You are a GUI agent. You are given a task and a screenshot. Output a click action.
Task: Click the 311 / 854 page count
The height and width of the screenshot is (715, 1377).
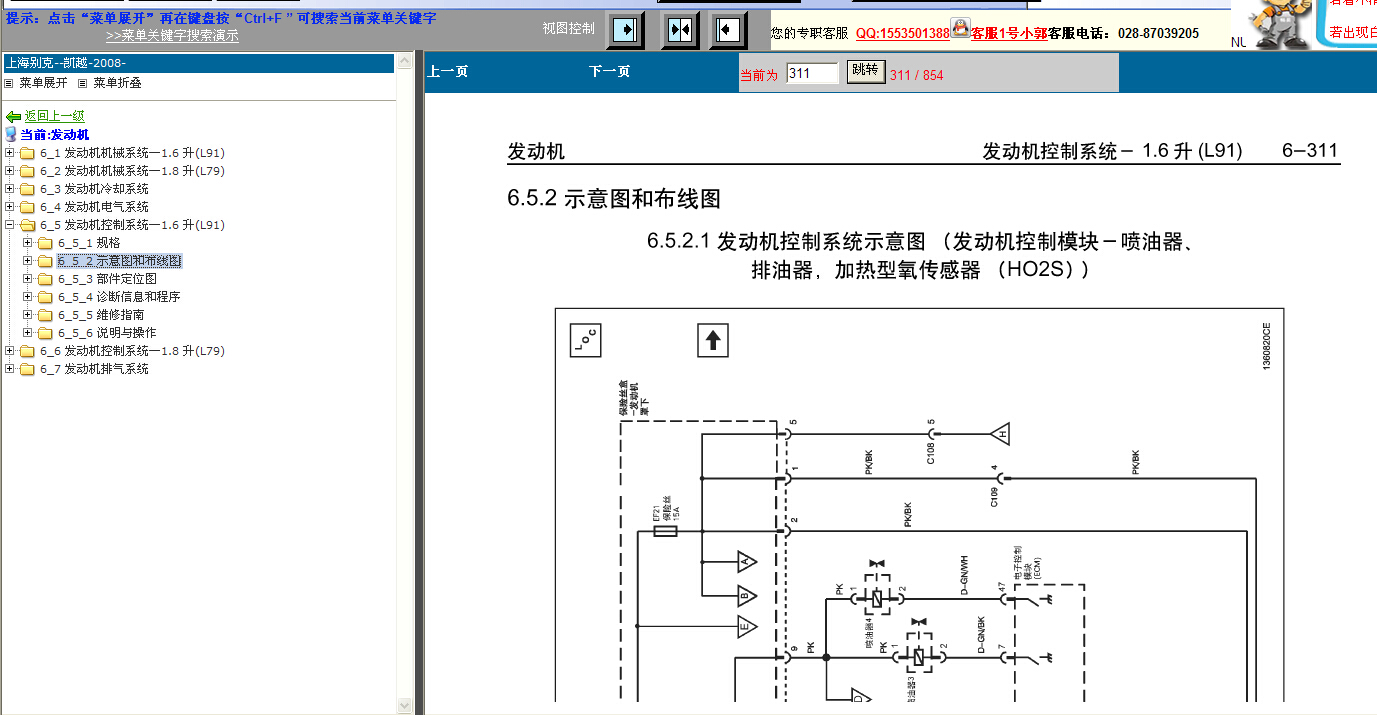click(x=916, y=75)
